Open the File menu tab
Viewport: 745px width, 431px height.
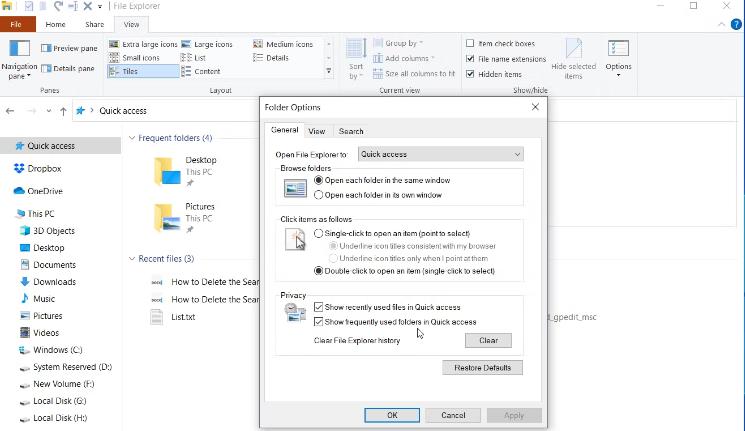[x=16, y=24]
